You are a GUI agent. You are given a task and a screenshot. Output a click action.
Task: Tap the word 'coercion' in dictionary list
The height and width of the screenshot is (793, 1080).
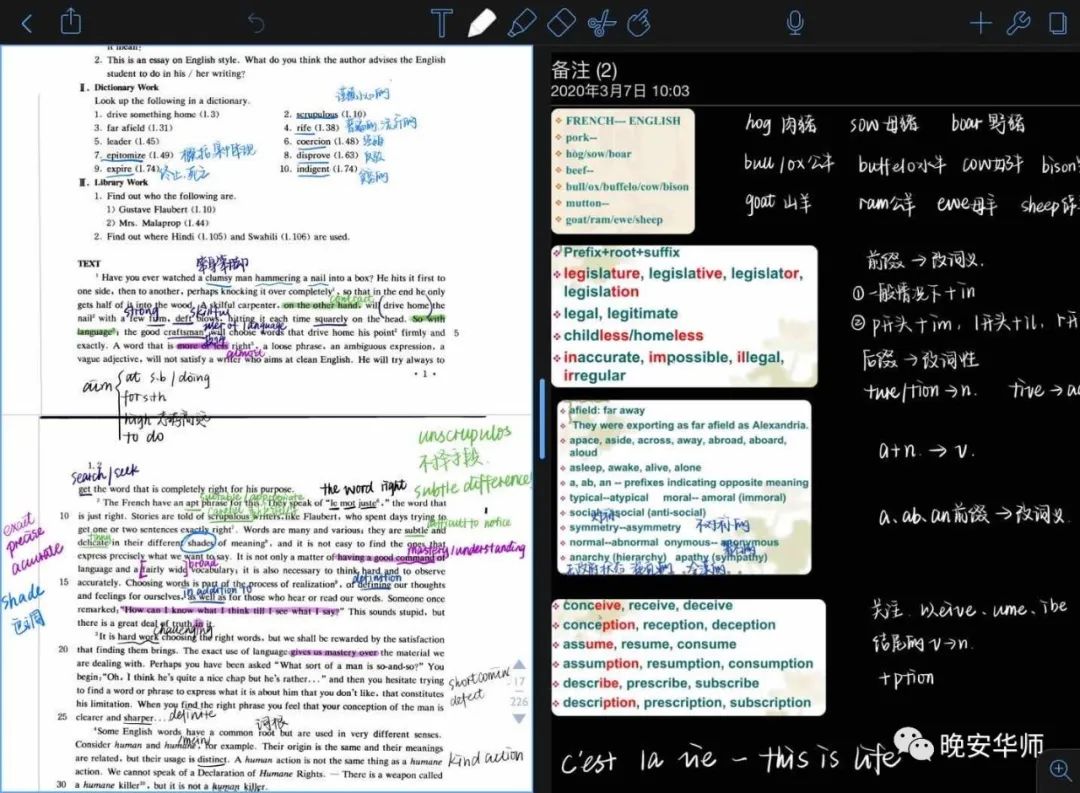tap(313, 141)
